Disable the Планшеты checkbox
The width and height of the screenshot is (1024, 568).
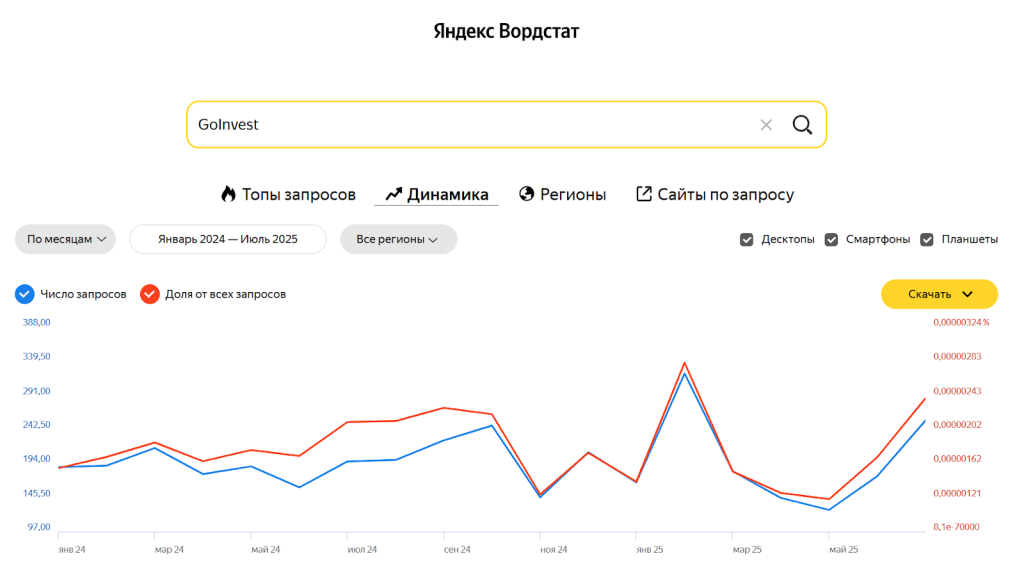[926, 240]
